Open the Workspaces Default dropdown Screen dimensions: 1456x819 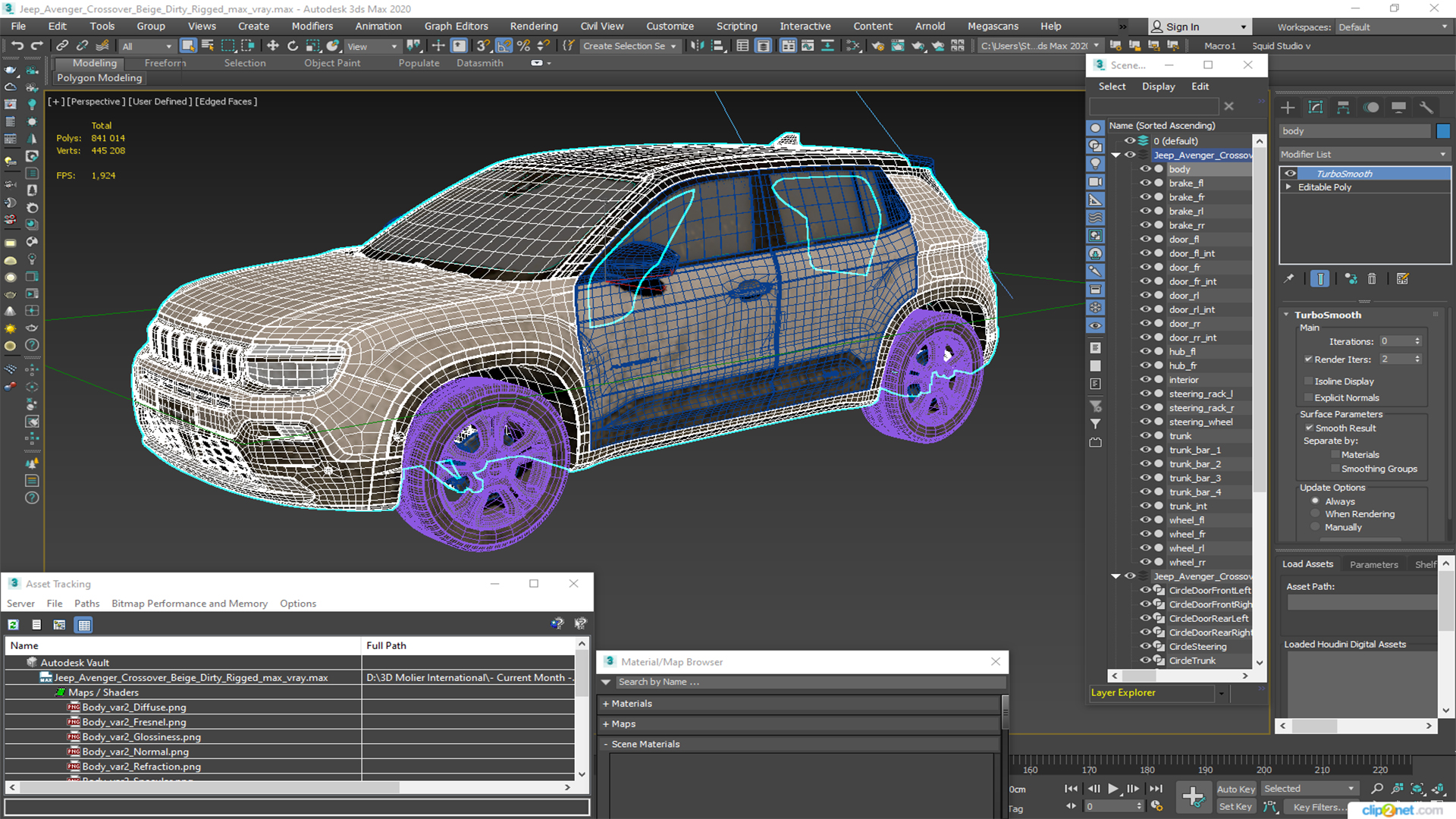pyautogui.click(x=1392, y=27)
